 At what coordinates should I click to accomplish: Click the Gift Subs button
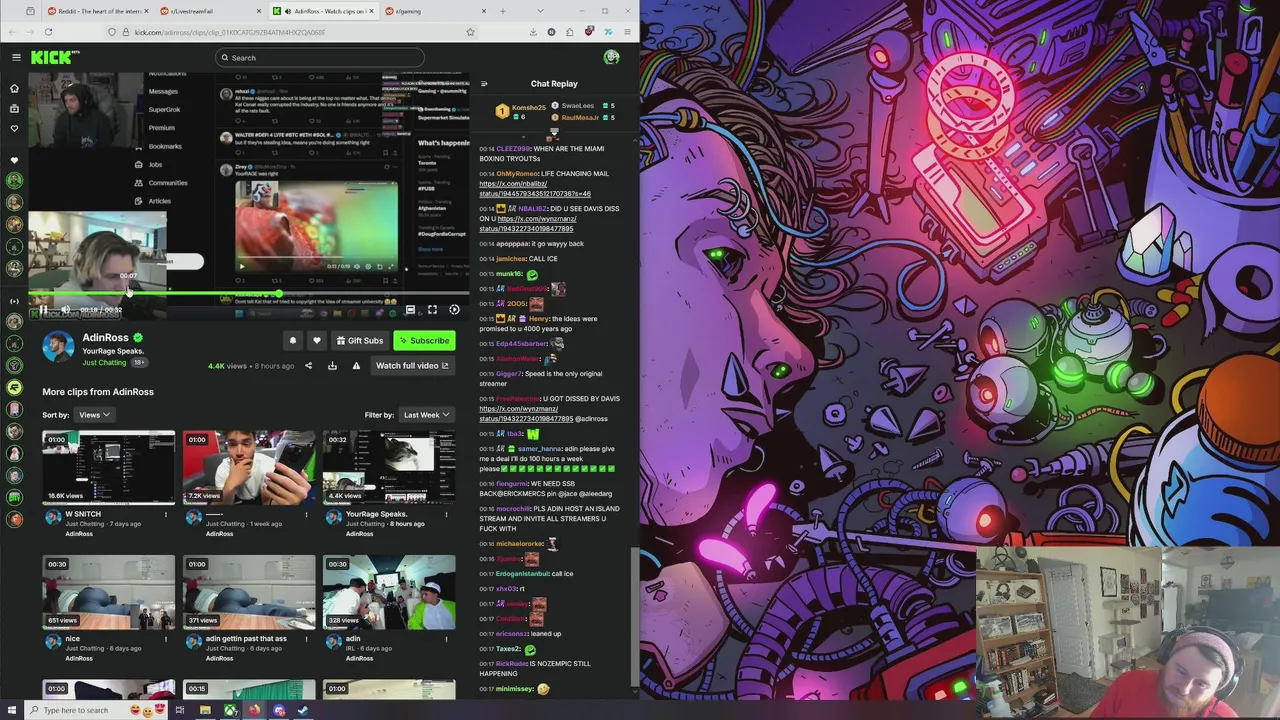coord(359,341)
